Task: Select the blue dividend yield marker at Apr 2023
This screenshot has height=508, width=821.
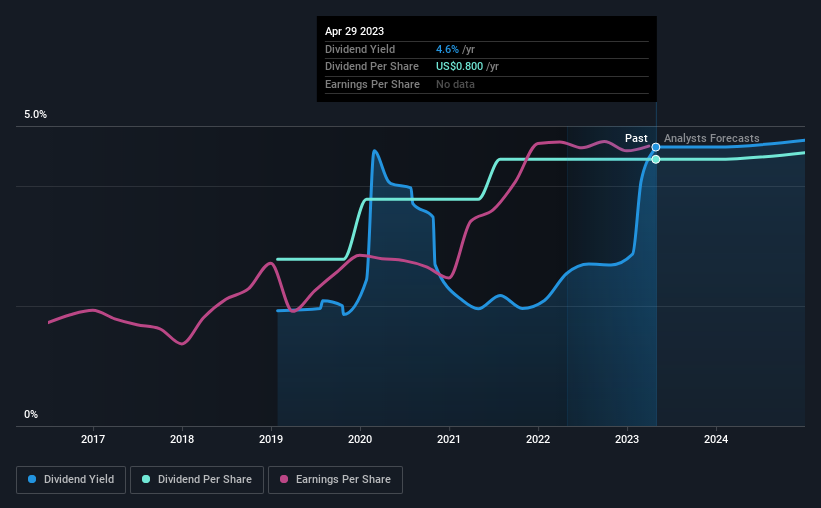Action: pos(656,147)
